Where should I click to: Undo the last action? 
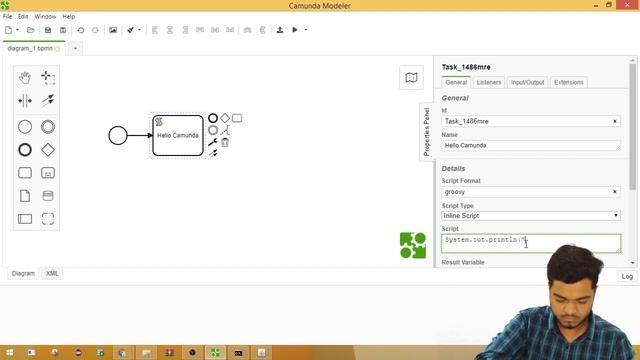(x=80, y=30)
